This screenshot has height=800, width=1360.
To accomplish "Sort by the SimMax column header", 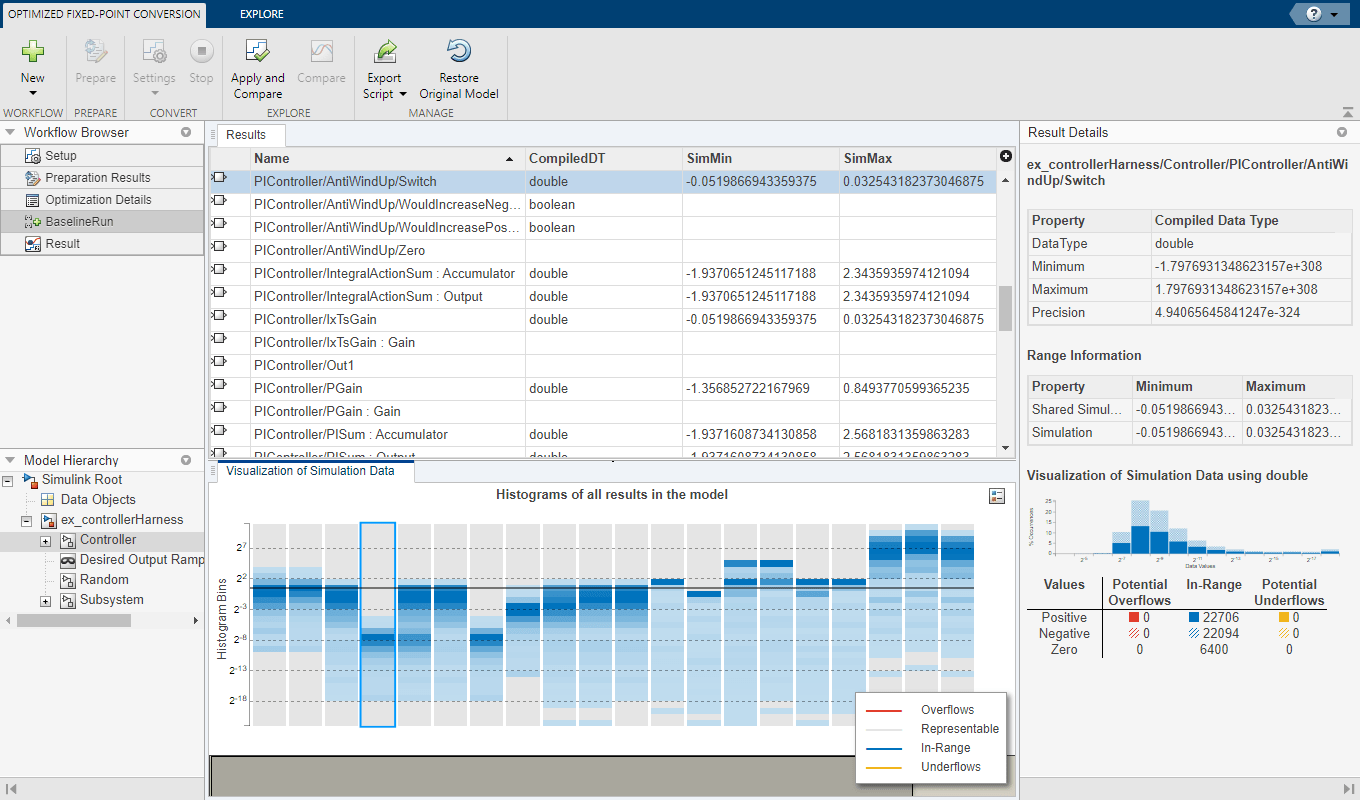I will click(x=868, y=158).
